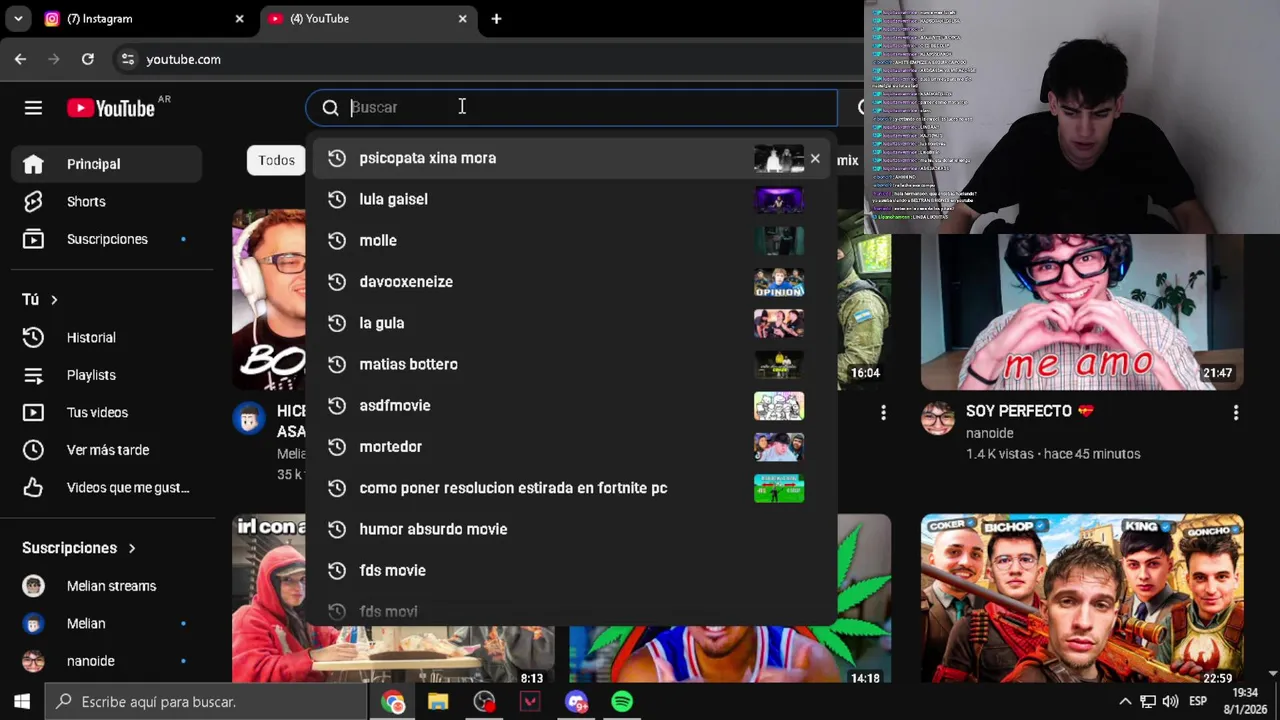Click Windows taskbar search box

(207, 702)
